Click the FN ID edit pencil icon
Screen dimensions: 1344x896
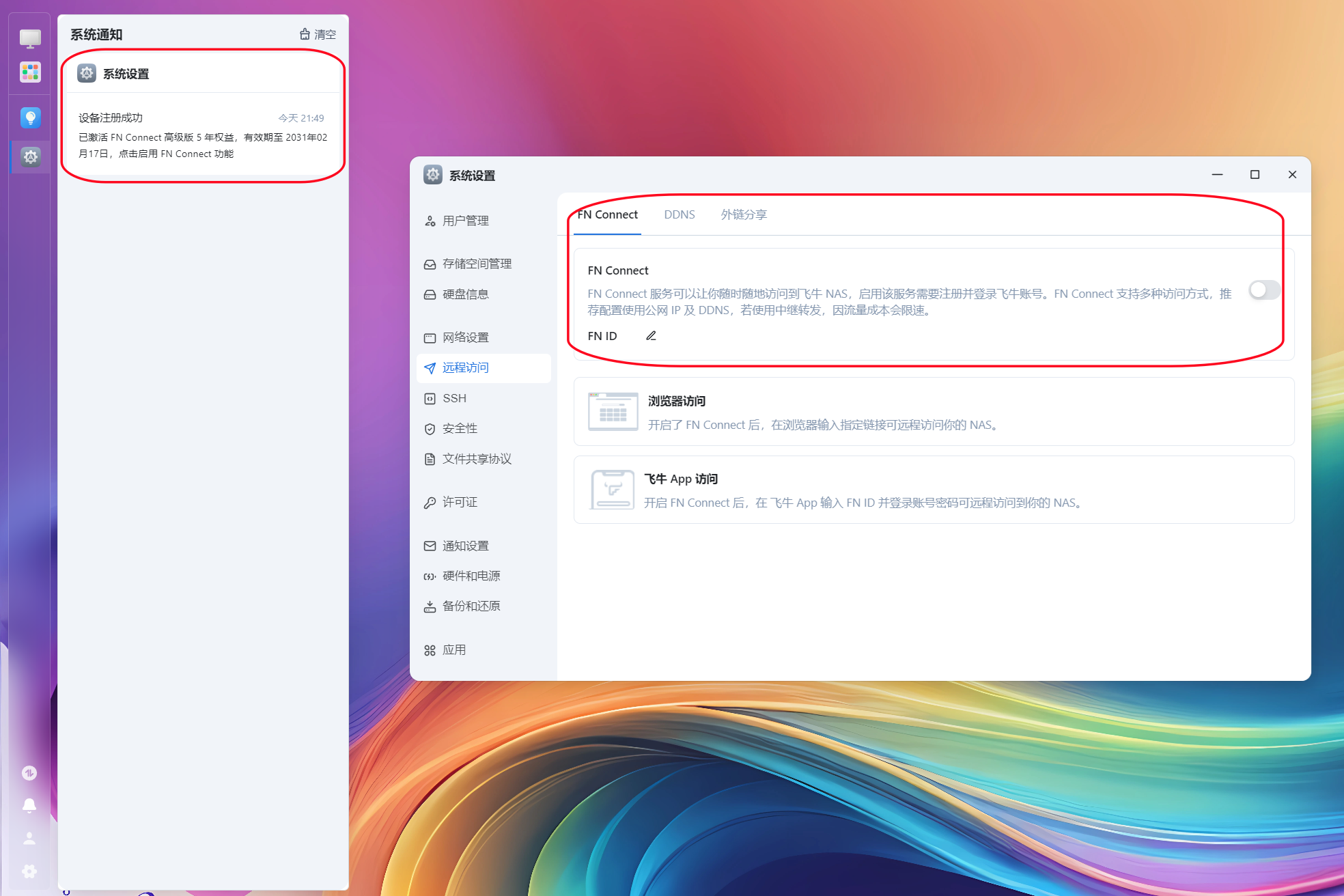pos(651,336)
